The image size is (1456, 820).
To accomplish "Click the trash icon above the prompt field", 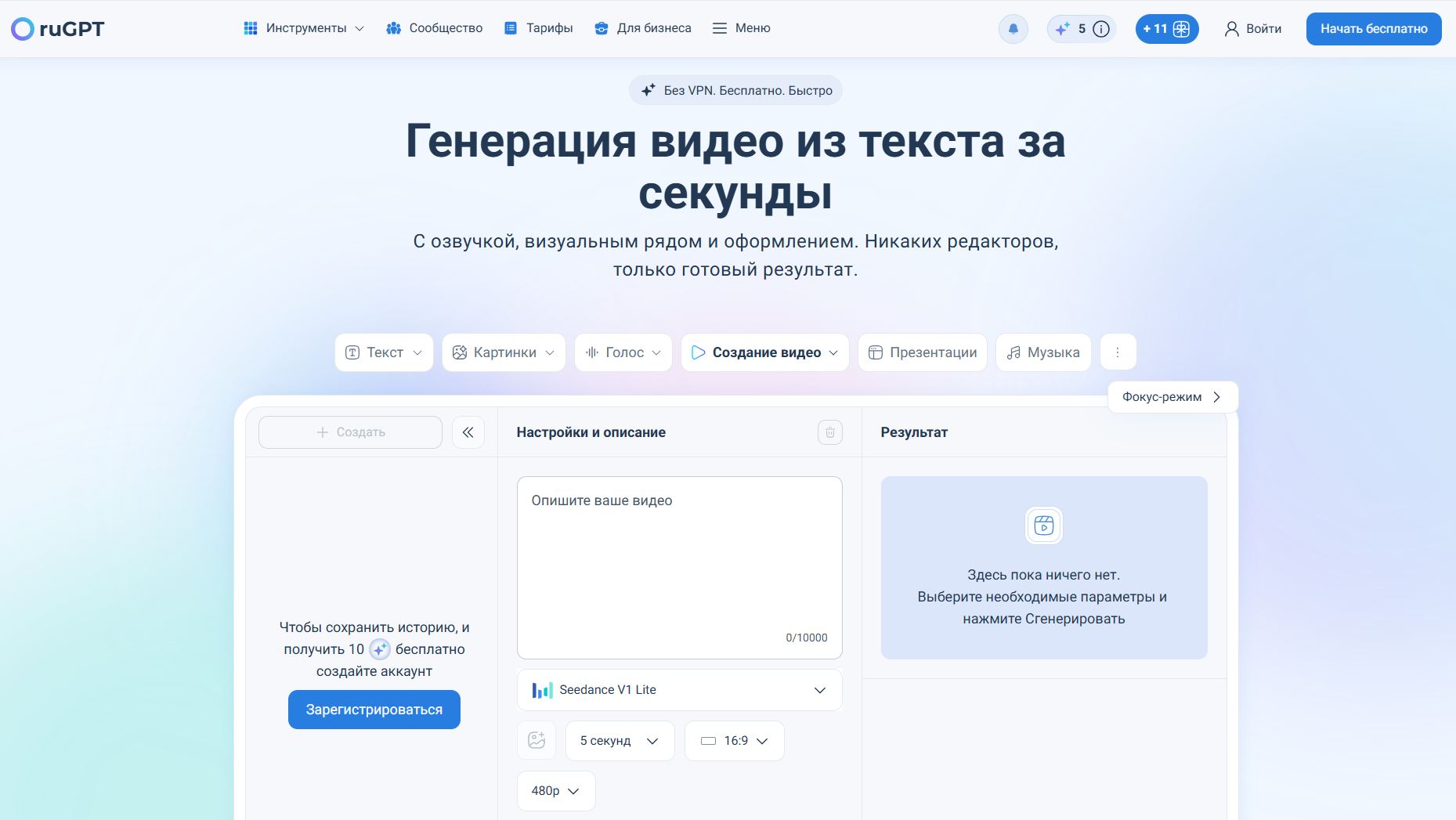I will [829, 432].
